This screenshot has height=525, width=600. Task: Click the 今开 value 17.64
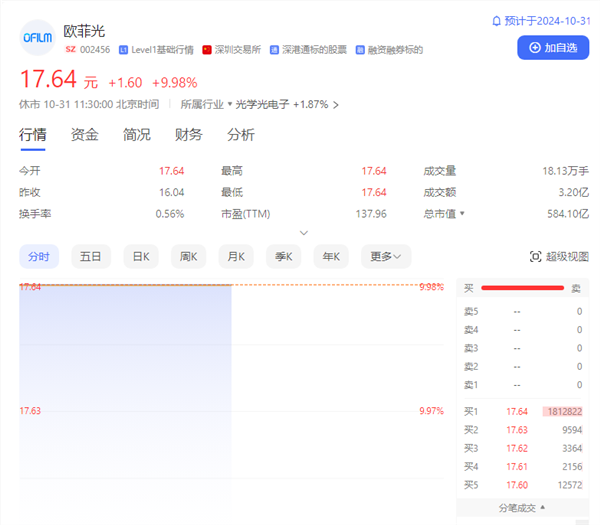(x=171, y=171)
